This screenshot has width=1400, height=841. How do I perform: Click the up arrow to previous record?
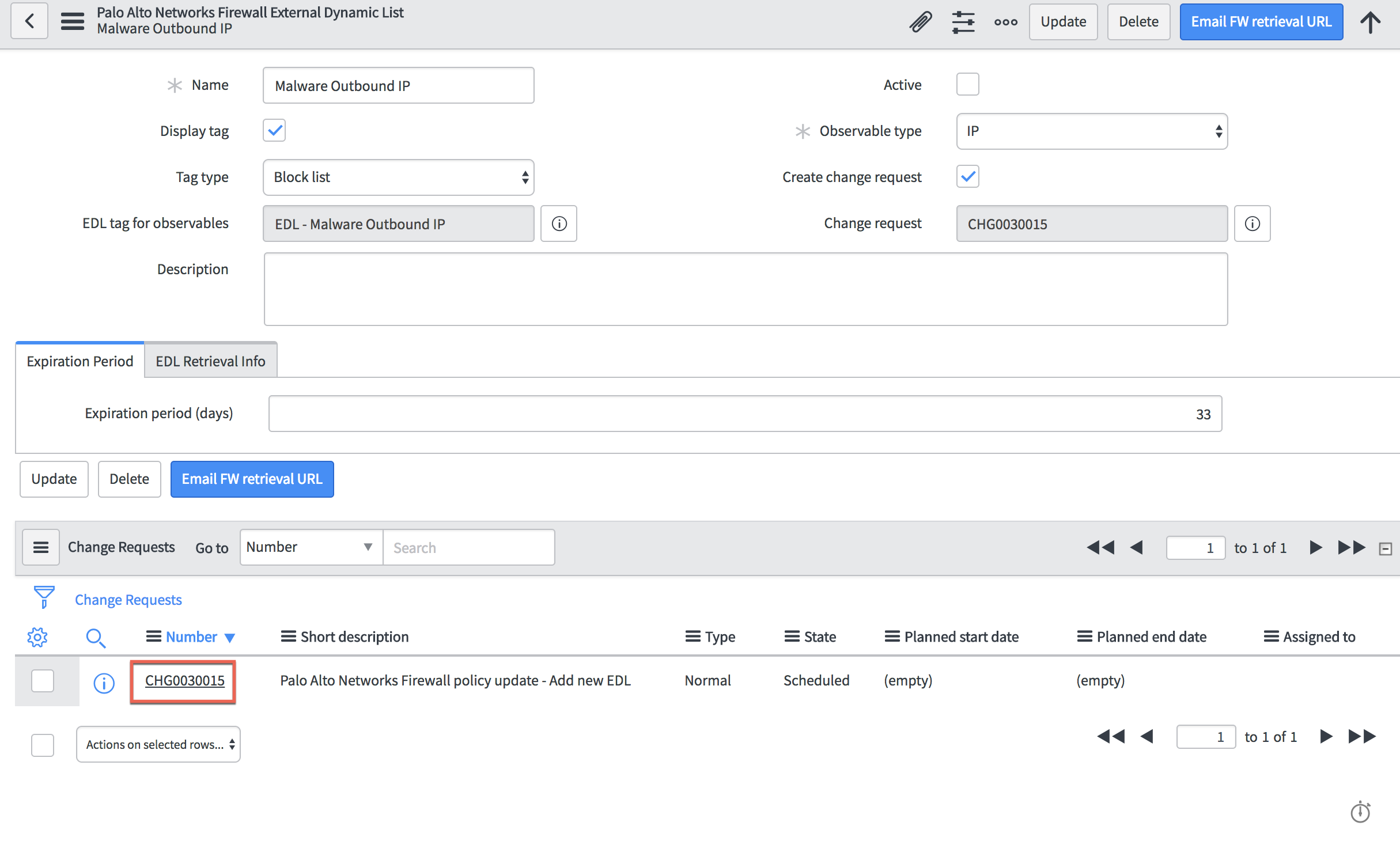point(1371,22)
